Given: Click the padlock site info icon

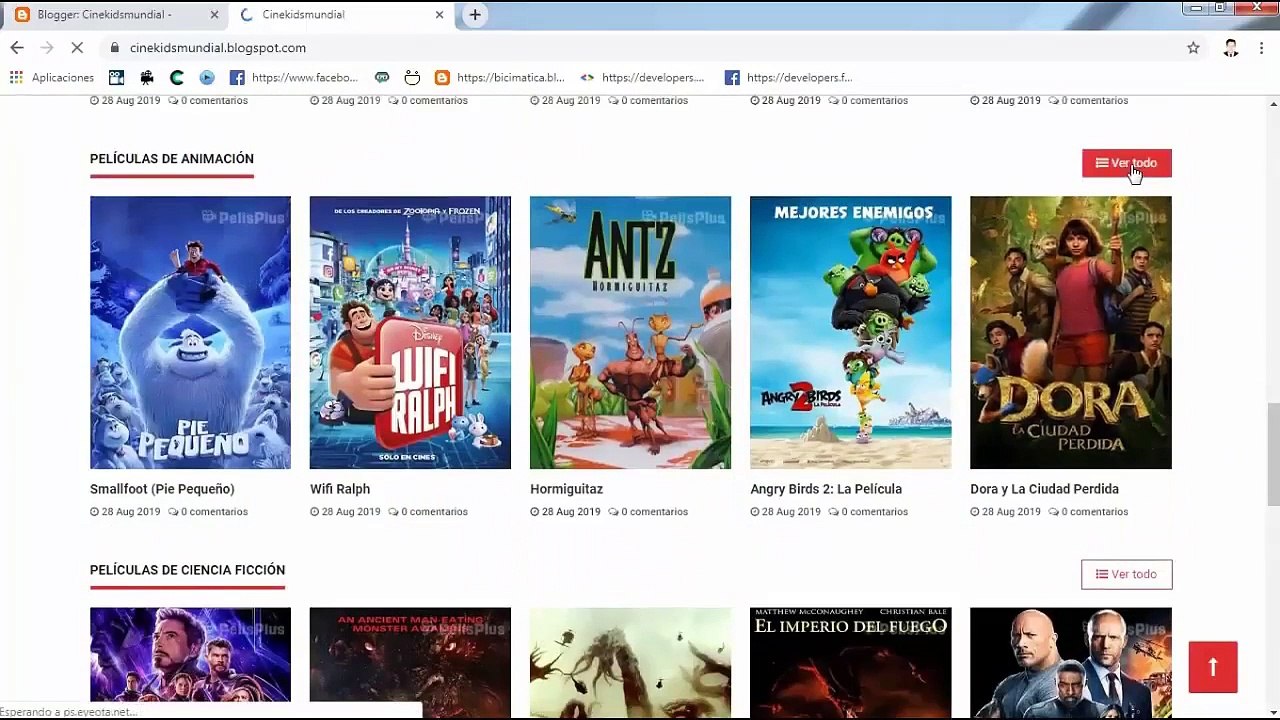Looking at the screenshot, I should click(115, 47).
